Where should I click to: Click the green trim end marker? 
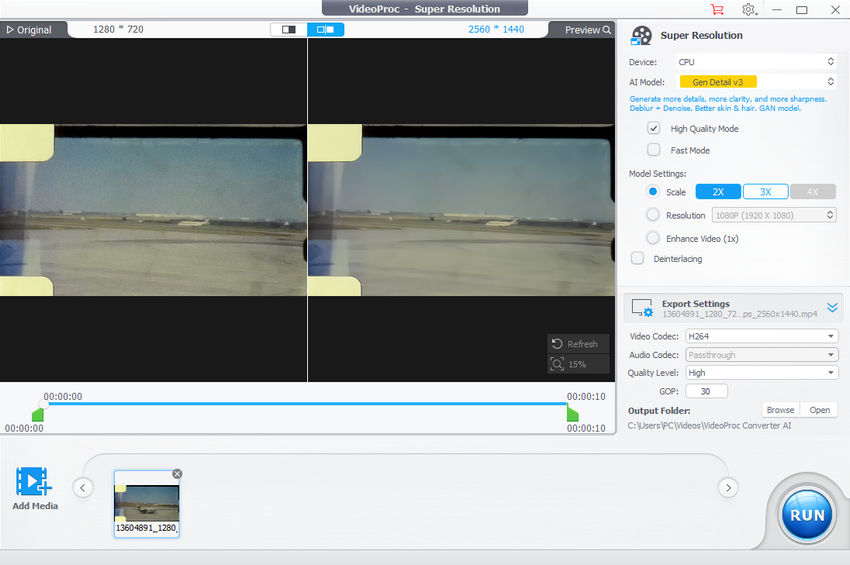572,414
